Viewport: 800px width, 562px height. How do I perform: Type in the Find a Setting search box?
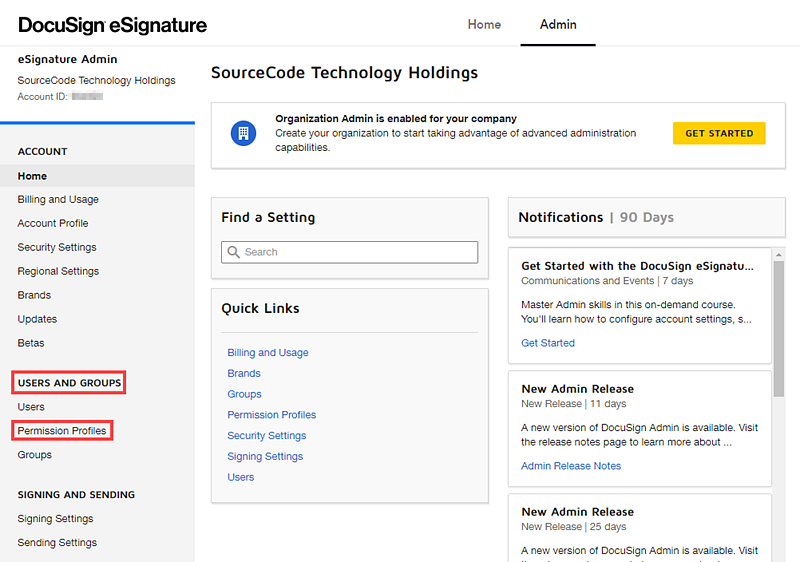coord(355,252)
